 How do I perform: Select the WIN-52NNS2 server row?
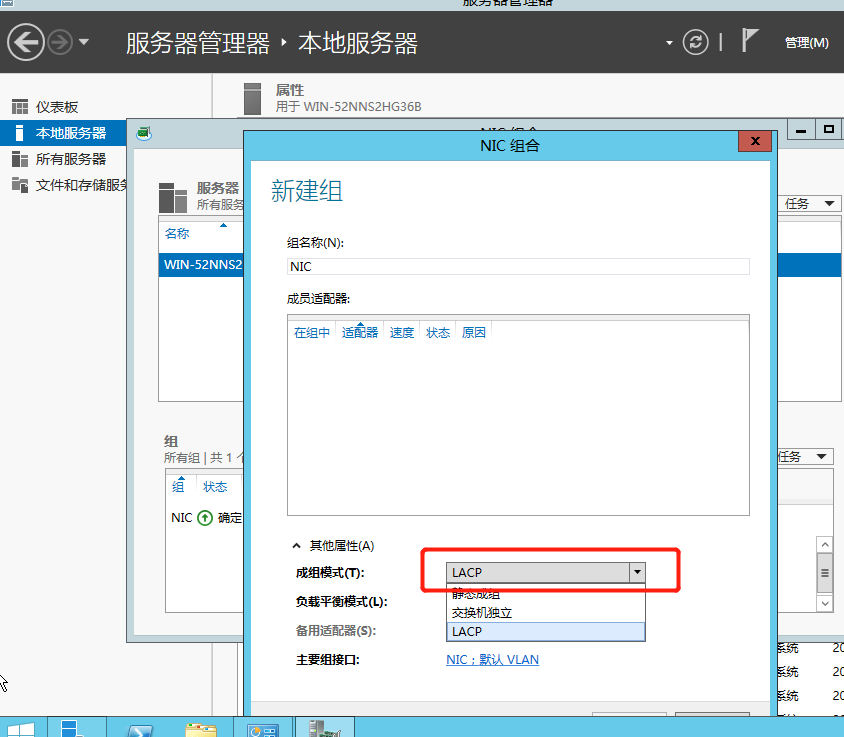point(202,264)
